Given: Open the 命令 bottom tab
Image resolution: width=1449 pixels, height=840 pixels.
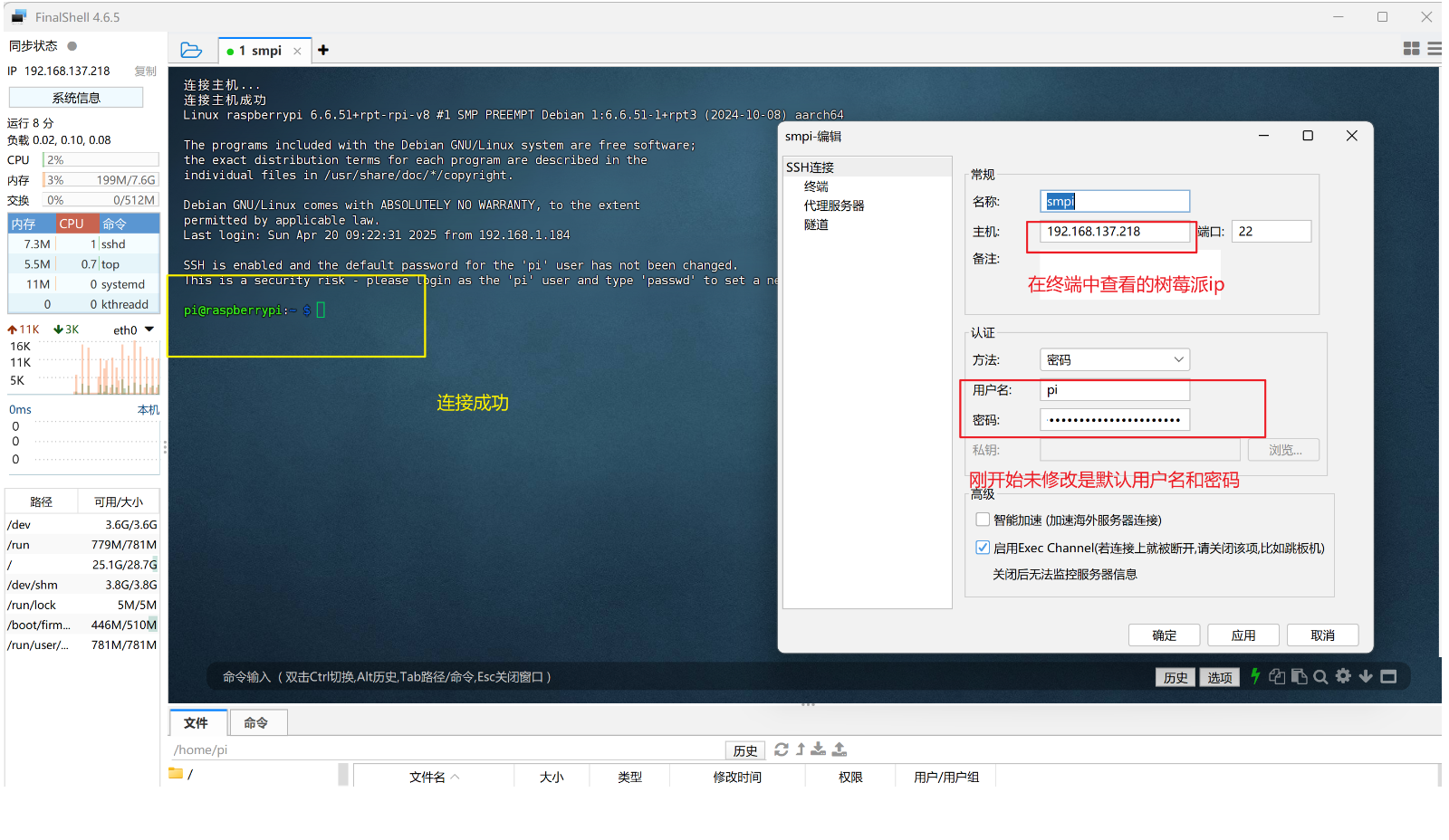Looking at the screenshot, I should (x=256, y=722).
